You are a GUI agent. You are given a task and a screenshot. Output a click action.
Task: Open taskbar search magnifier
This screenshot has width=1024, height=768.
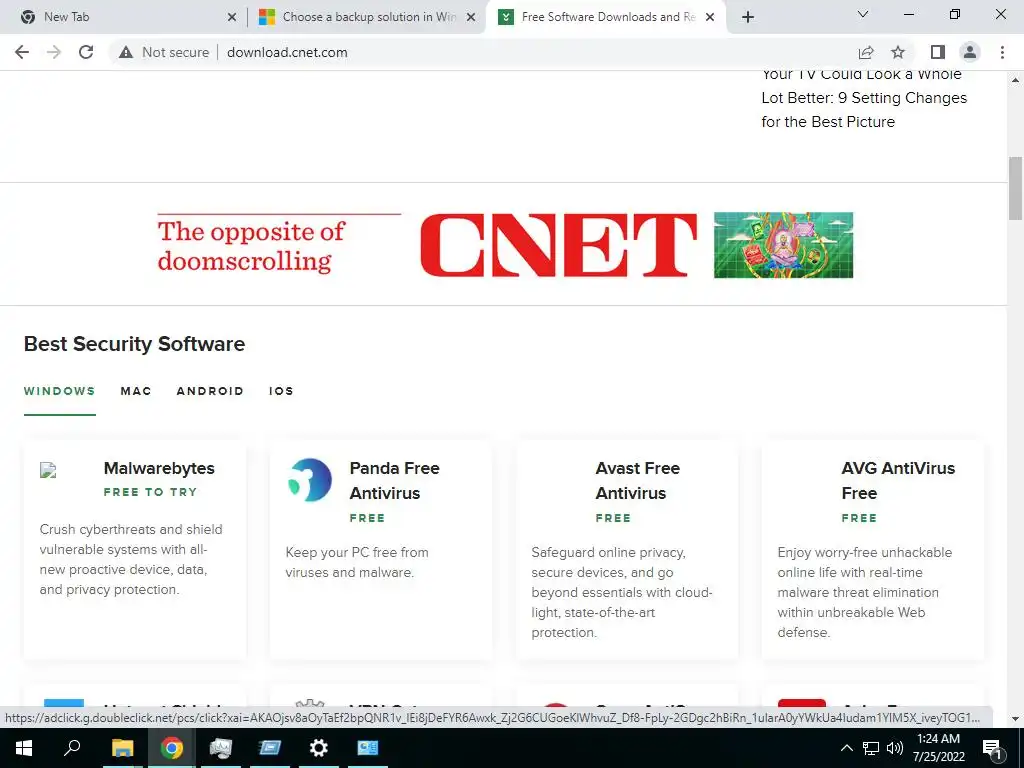(72, 748)
